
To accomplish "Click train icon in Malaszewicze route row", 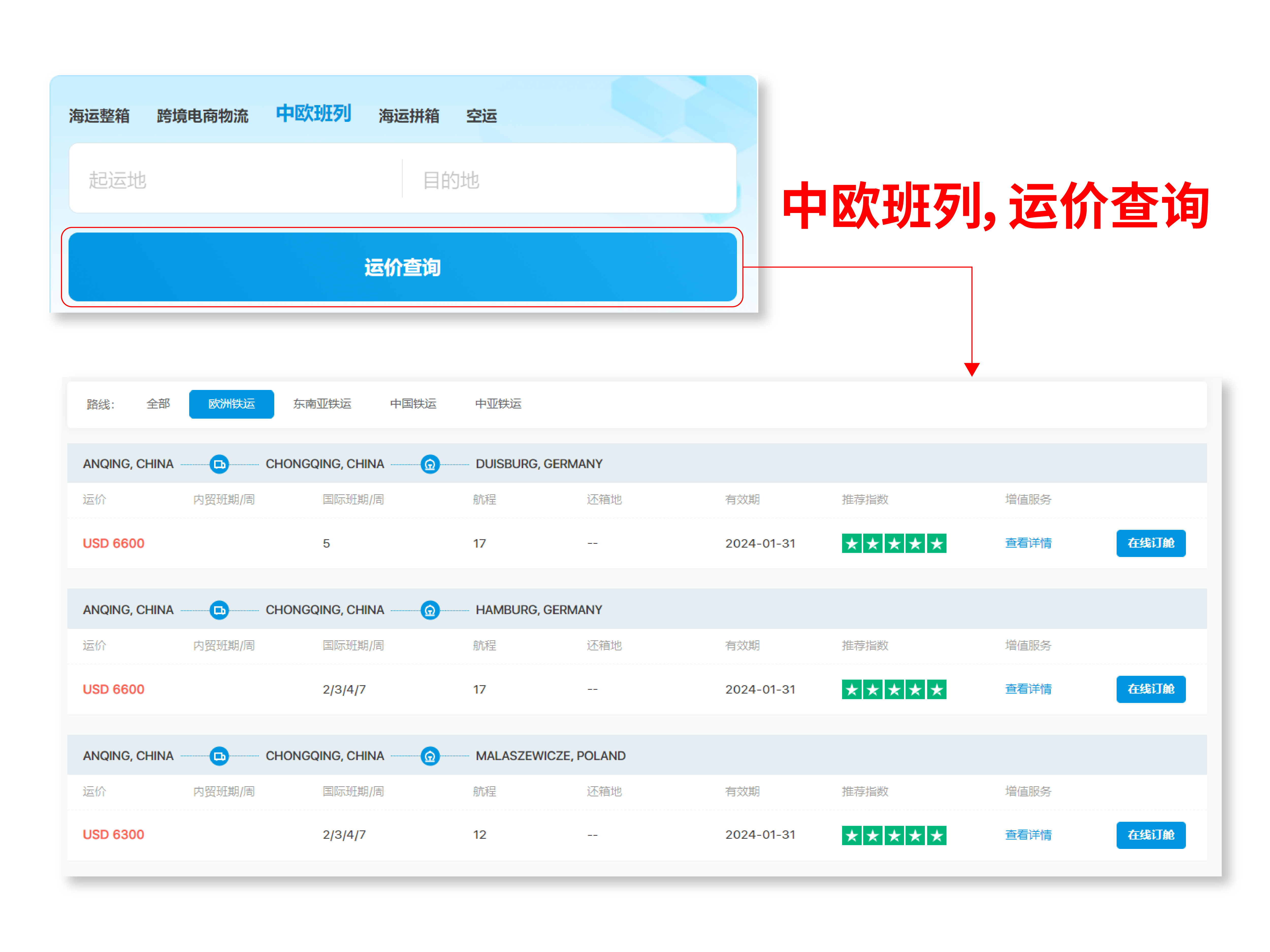I will click(x=430, y=756).
